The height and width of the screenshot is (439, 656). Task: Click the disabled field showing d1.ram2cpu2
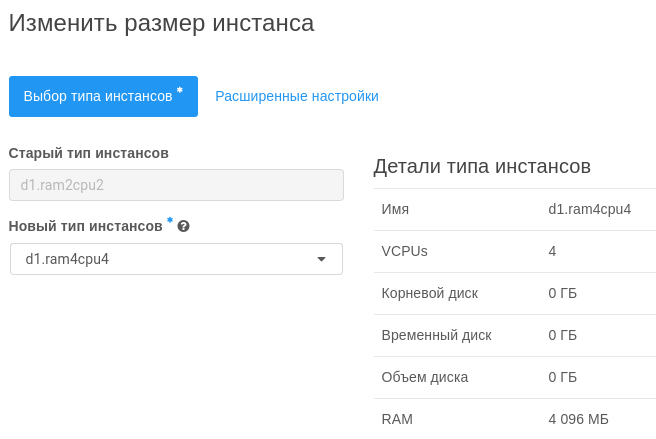(x=176, y=185)
